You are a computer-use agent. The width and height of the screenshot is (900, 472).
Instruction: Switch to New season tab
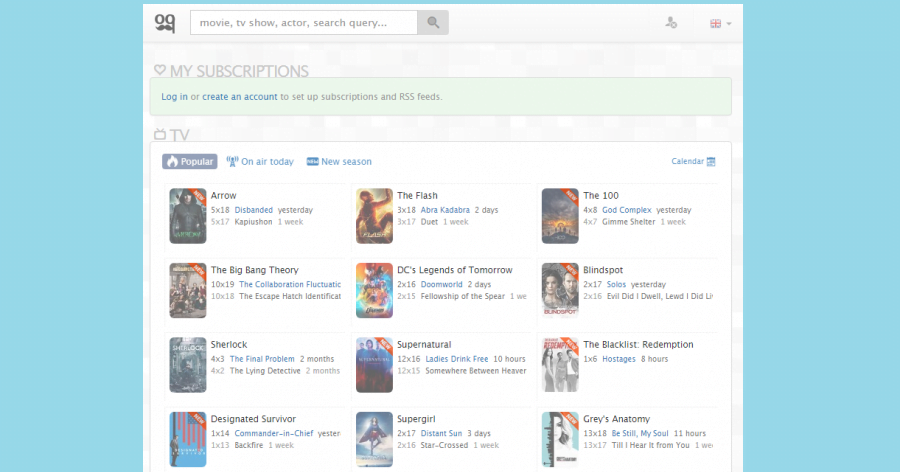(339, 161)
